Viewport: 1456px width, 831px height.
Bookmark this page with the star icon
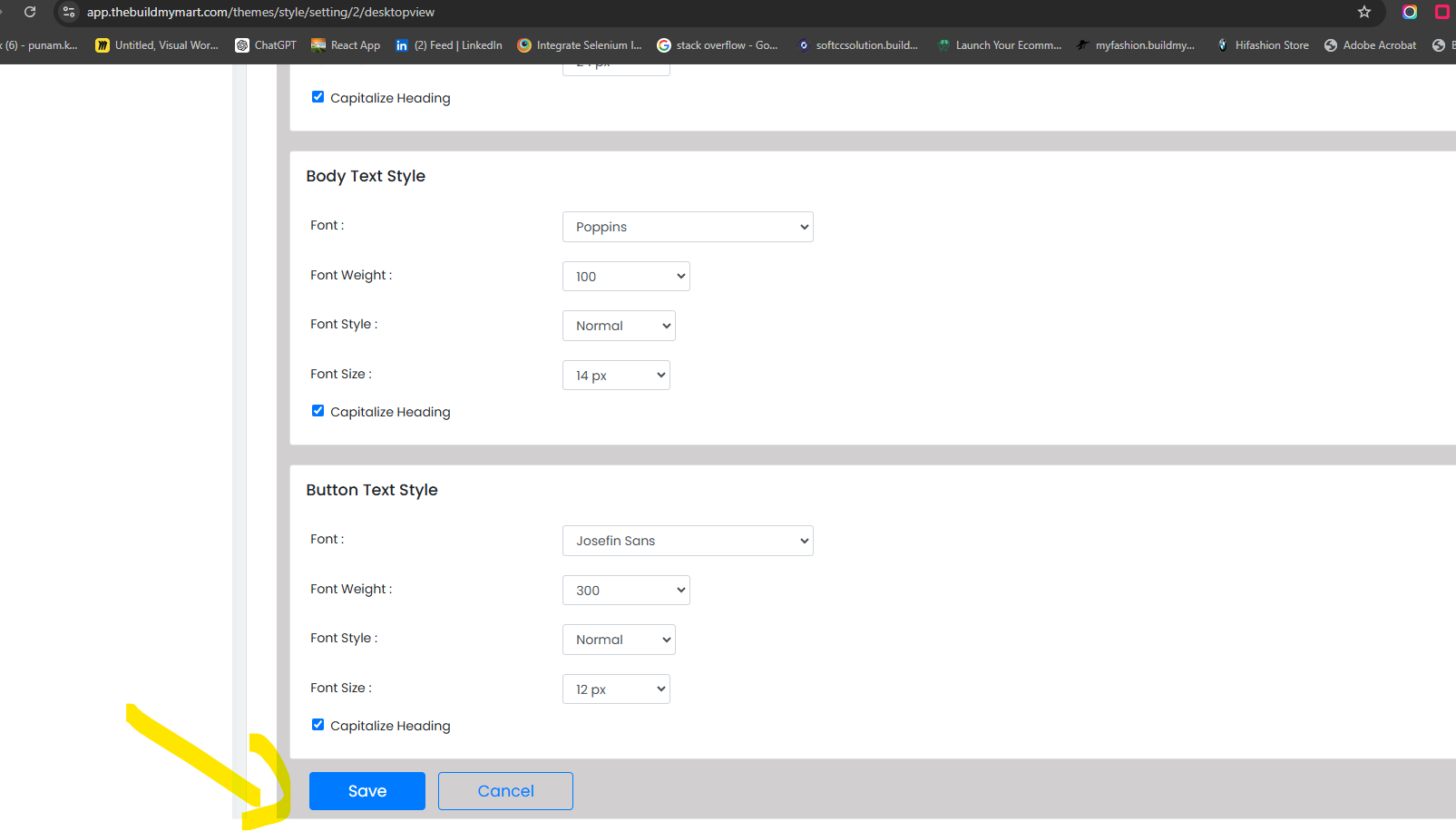1363,12
